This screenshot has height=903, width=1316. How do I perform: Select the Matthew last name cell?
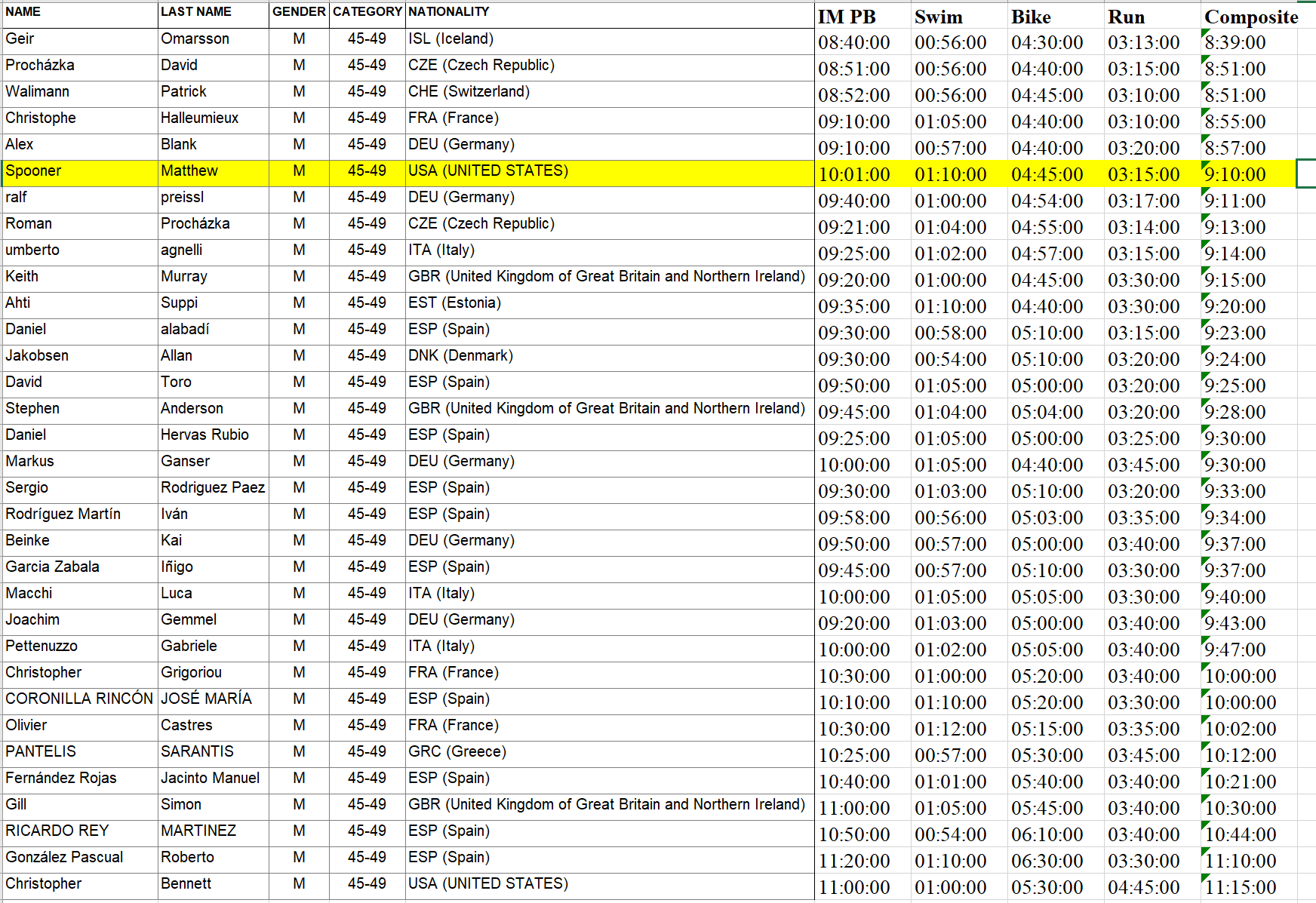pos(214,174)
